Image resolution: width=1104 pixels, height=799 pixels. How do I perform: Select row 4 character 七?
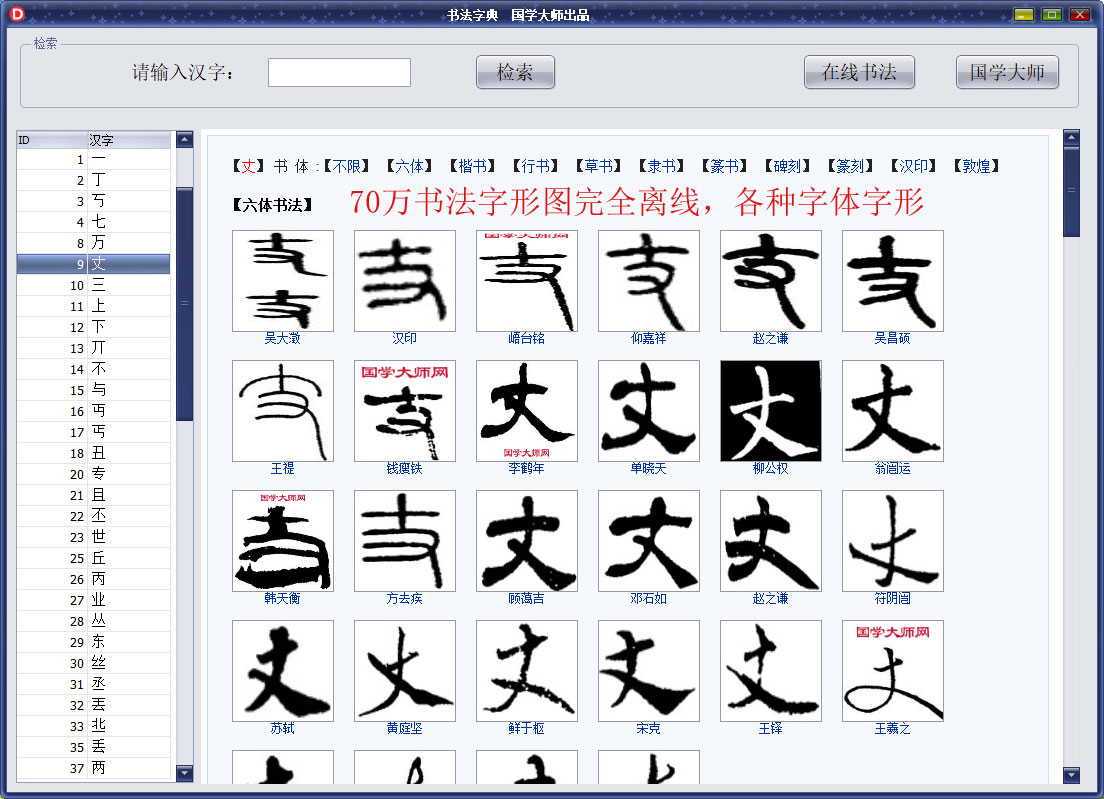point(94,222)
